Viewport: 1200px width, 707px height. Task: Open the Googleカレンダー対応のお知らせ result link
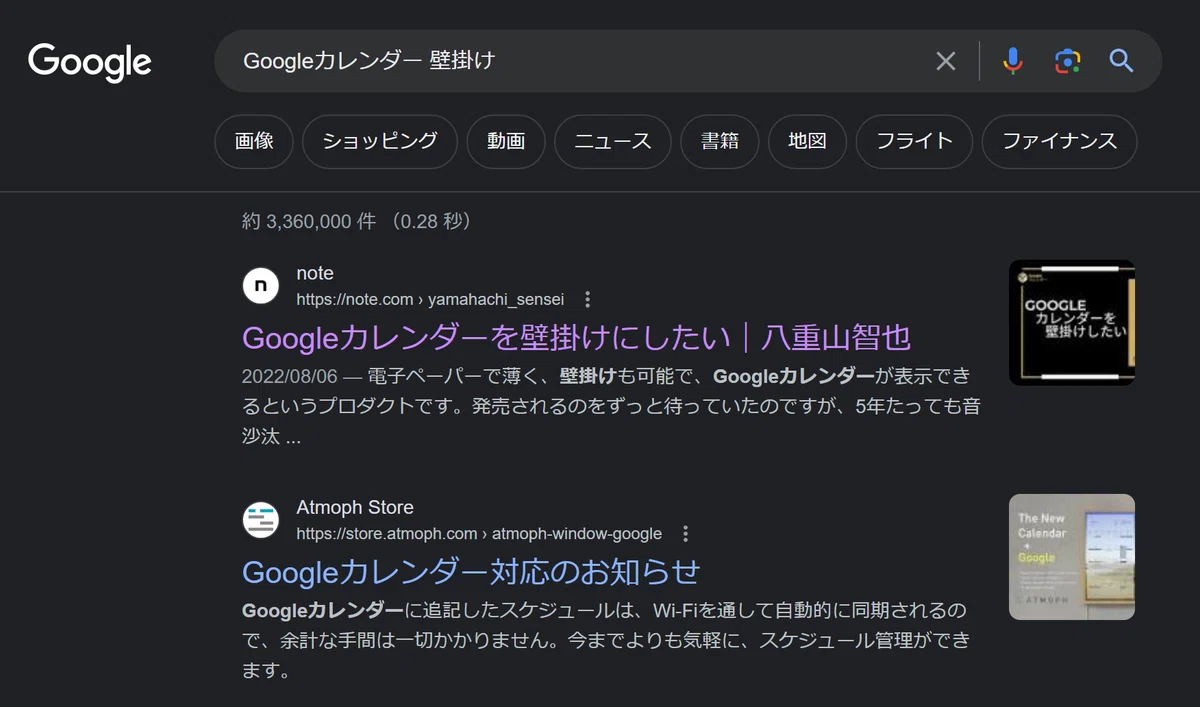[x=471, y=572]
